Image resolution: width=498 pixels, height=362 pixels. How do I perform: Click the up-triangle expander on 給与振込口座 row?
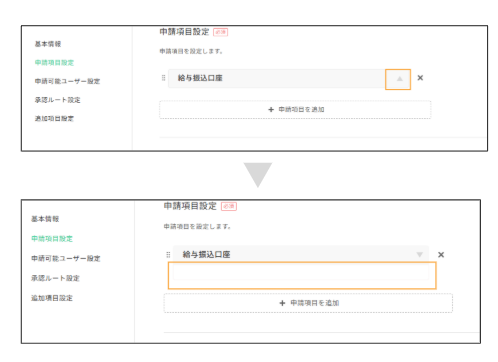coord(399,79)
